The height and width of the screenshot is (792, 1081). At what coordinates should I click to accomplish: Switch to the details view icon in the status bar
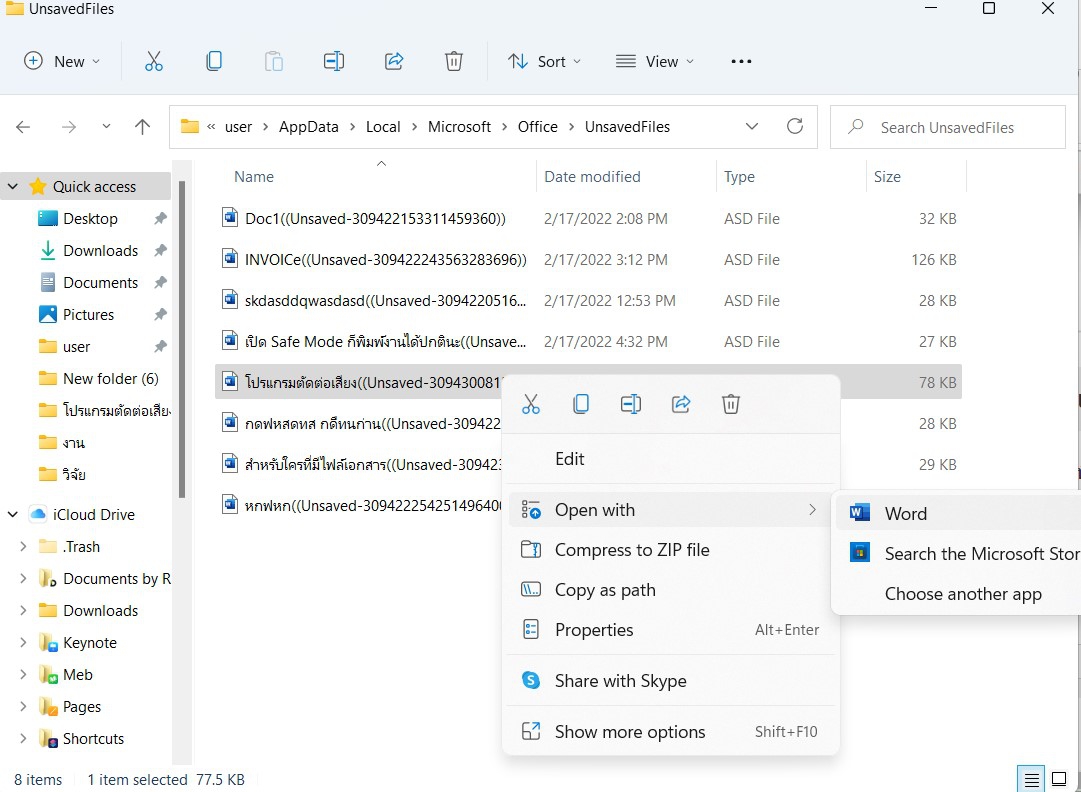[x=1029, y=779]
